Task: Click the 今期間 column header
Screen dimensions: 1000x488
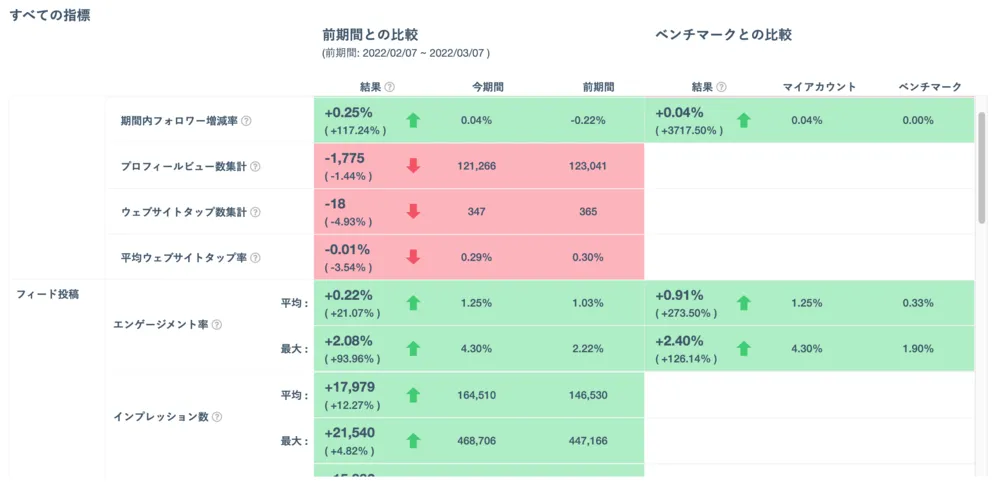Action: [488, 87]
